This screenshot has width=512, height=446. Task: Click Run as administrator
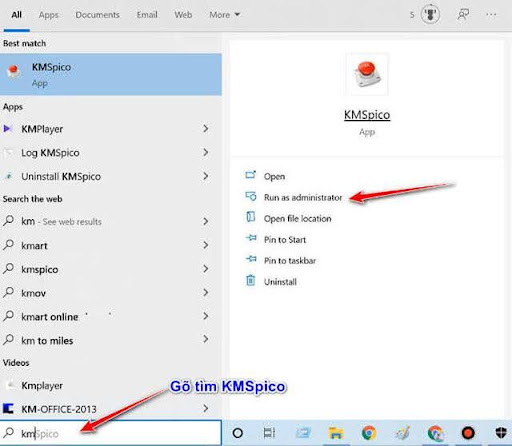coord(303,198)
